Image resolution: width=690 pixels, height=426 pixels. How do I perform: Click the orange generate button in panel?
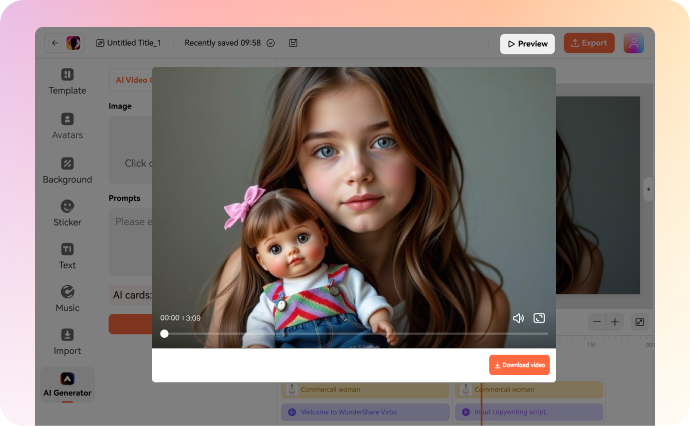tap(130, 324)
